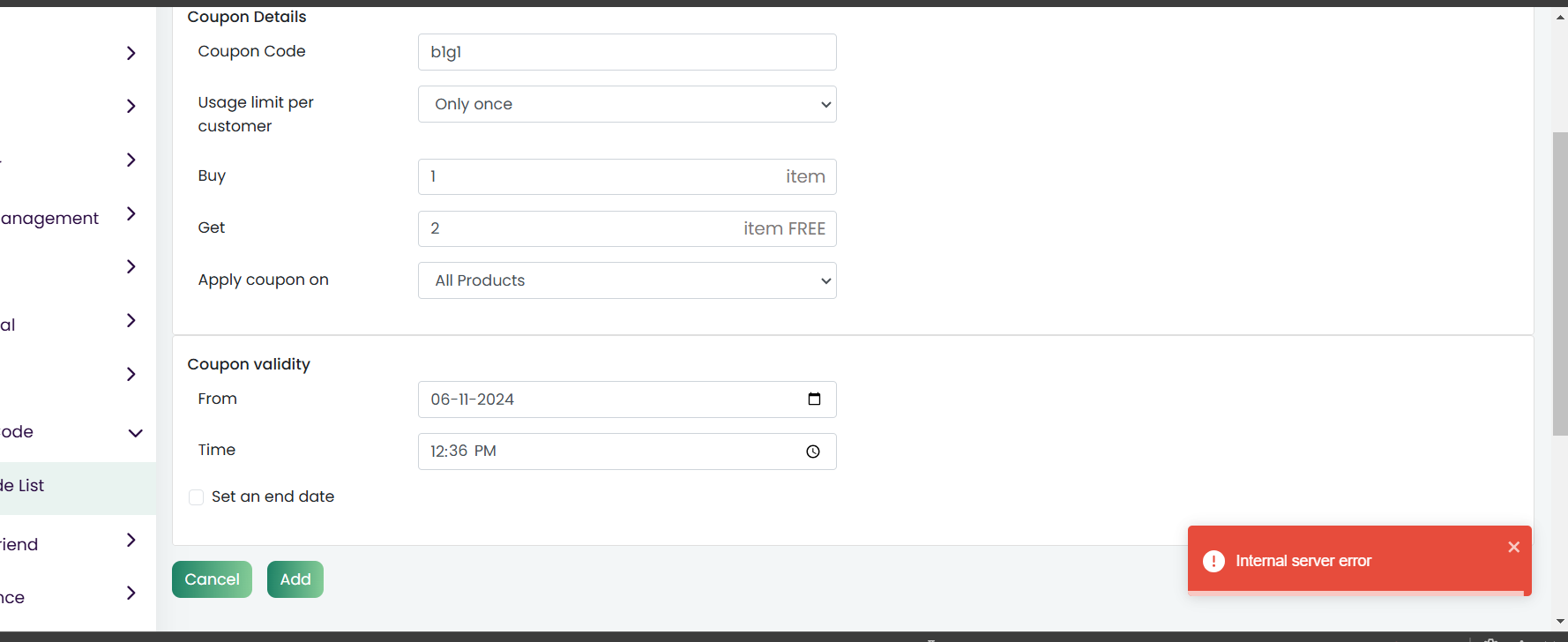Select the 'de List' sidebar menu item
Viewport: 1568px width, 642px height.
pos(78,486)
